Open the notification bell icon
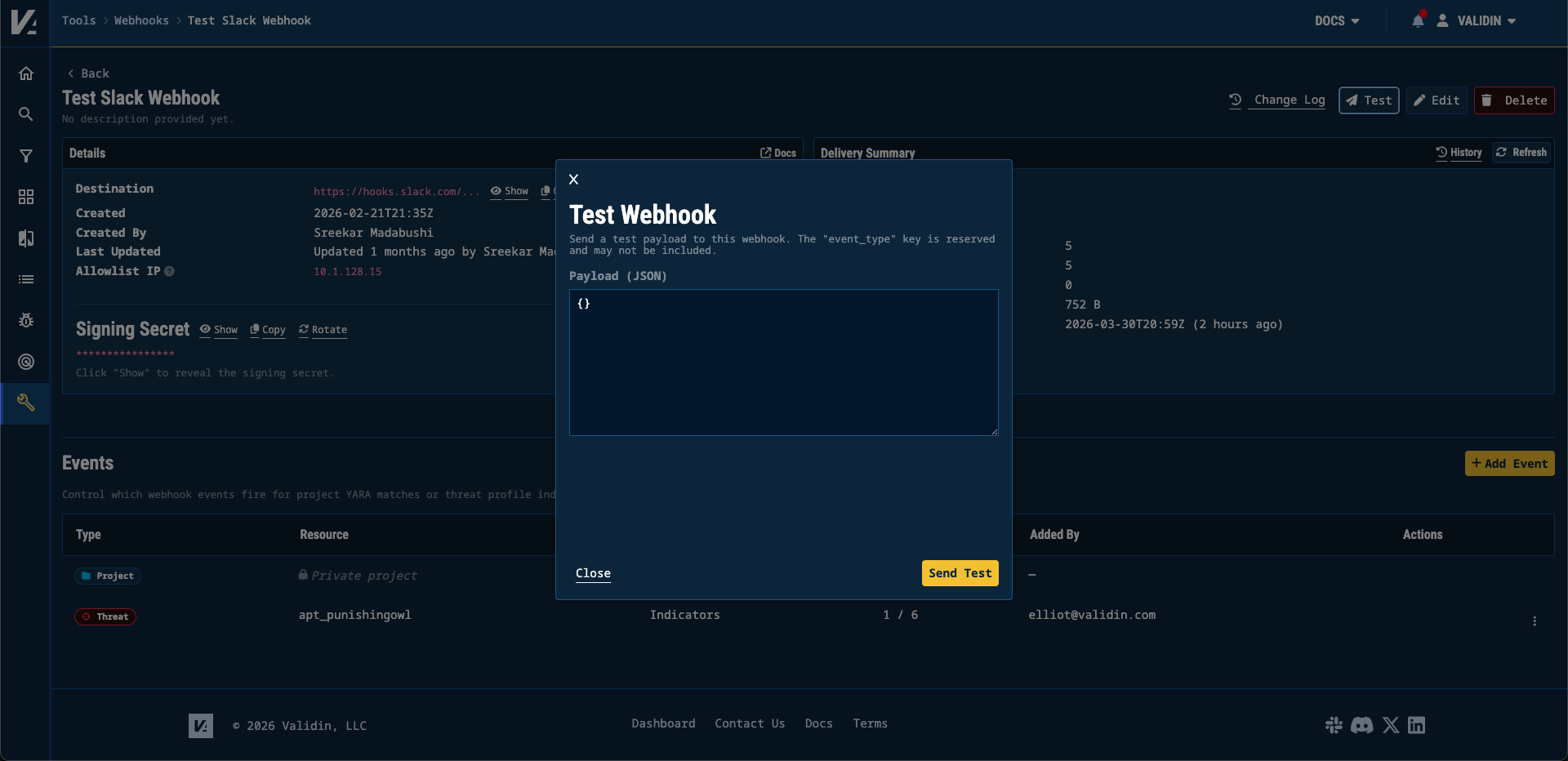The width and height of the screenshot is (1568, 761). pos(1418,21)
